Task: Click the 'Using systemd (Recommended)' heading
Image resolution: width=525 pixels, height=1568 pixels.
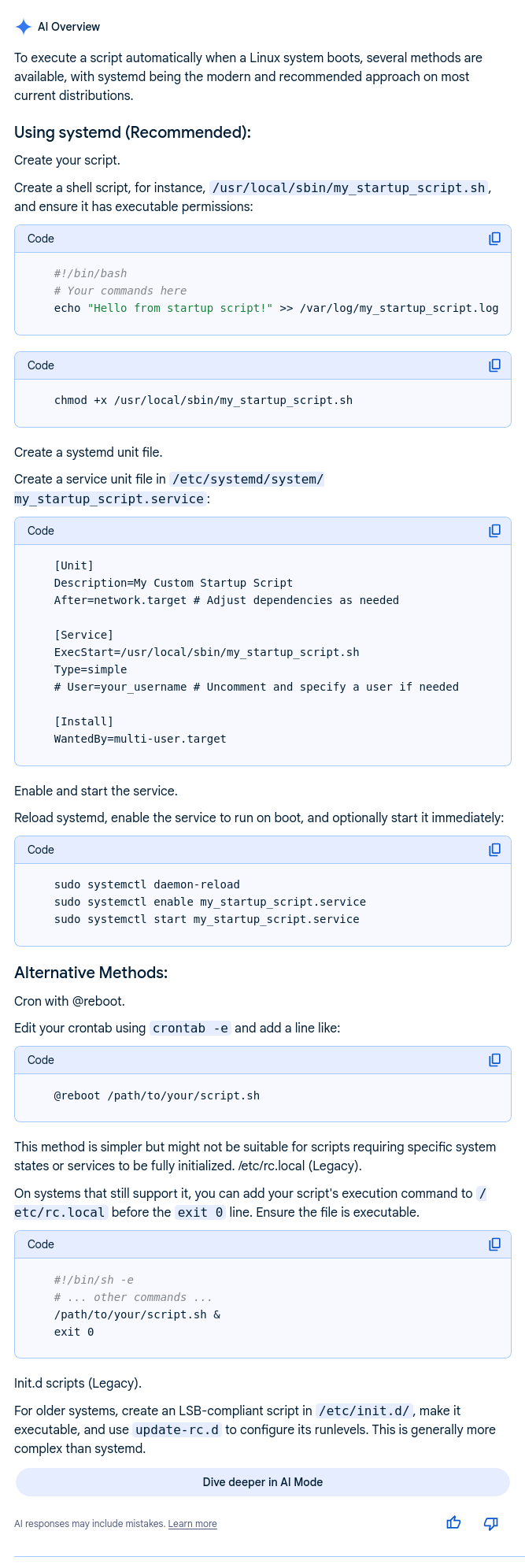Action: click(x=132, y=132)
